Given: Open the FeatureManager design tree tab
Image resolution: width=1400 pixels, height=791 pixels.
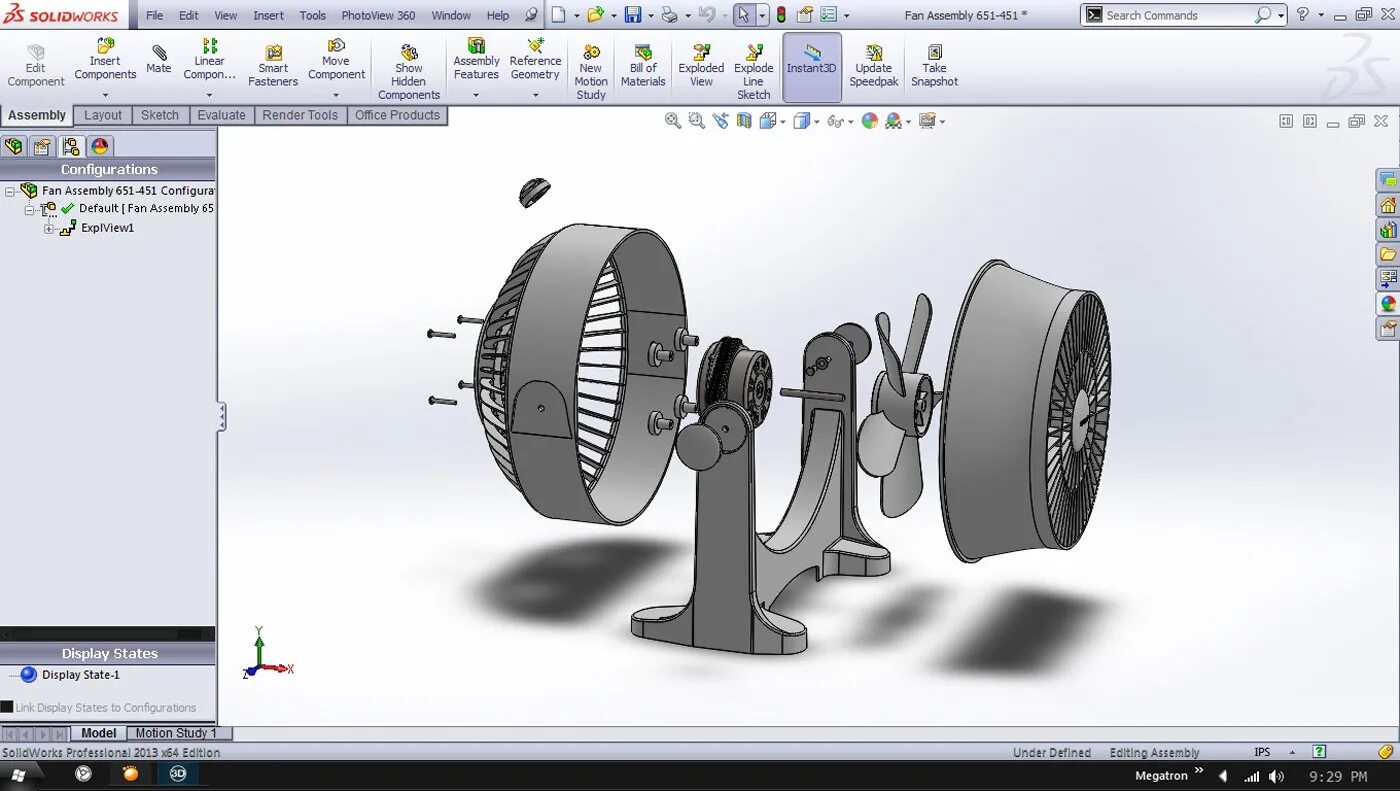Looking at the screenshot, I should 14,147.
